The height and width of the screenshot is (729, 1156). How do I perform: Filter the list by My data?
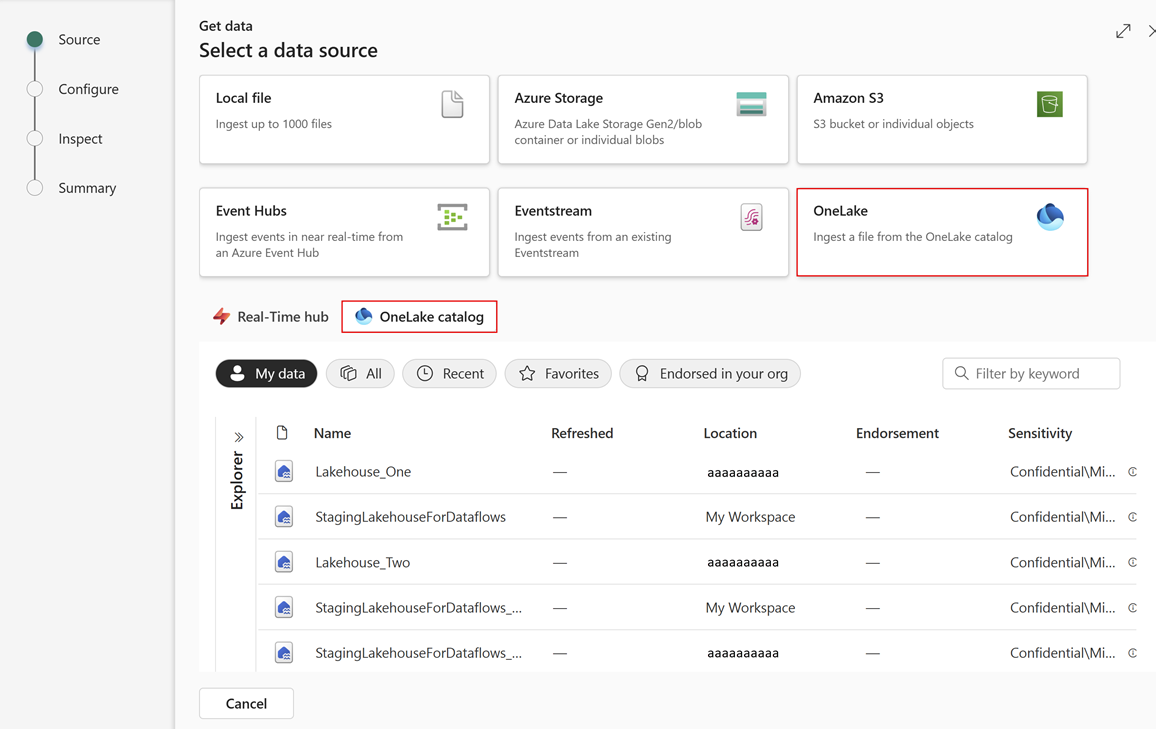[x=266, y=374]
